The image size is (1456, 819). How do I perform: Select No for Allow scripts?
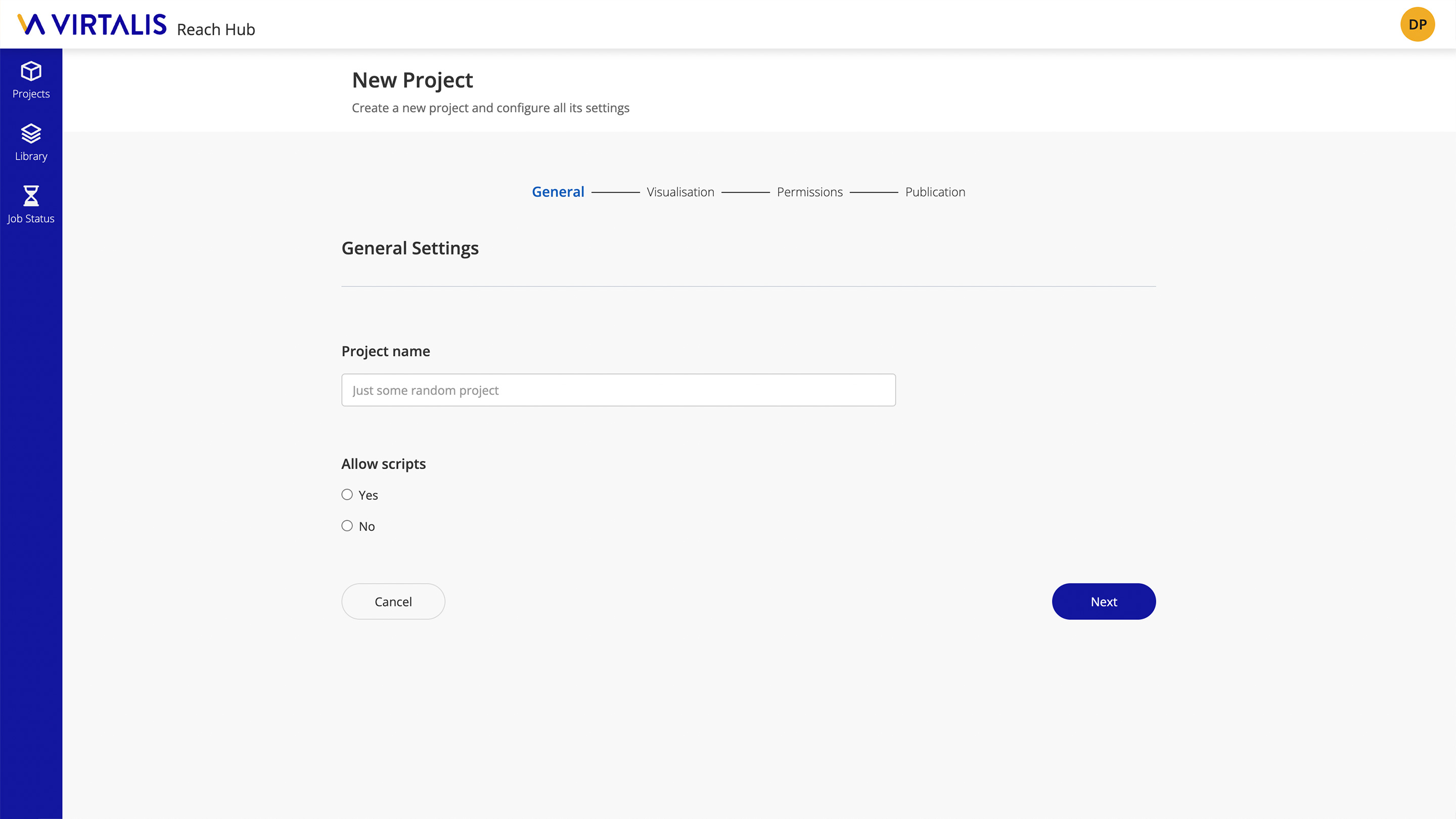(x=347, y=526)
